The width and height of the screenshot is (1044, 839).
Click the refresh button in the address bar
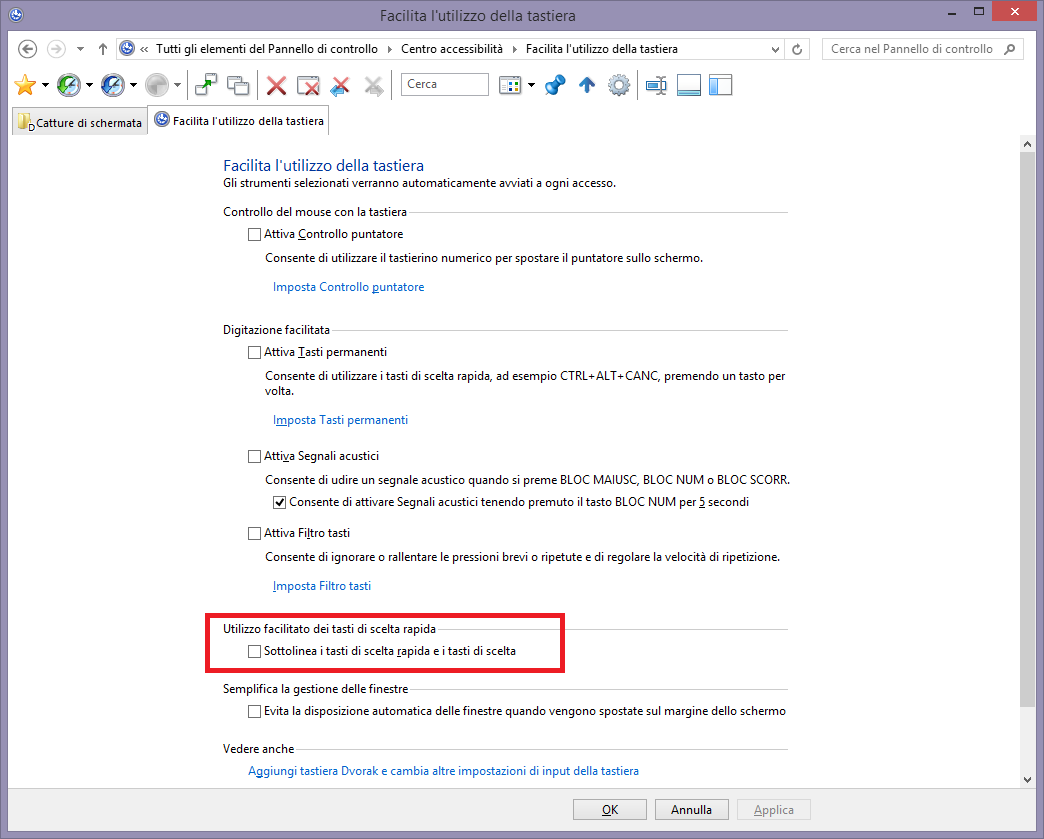coord(797,49)
